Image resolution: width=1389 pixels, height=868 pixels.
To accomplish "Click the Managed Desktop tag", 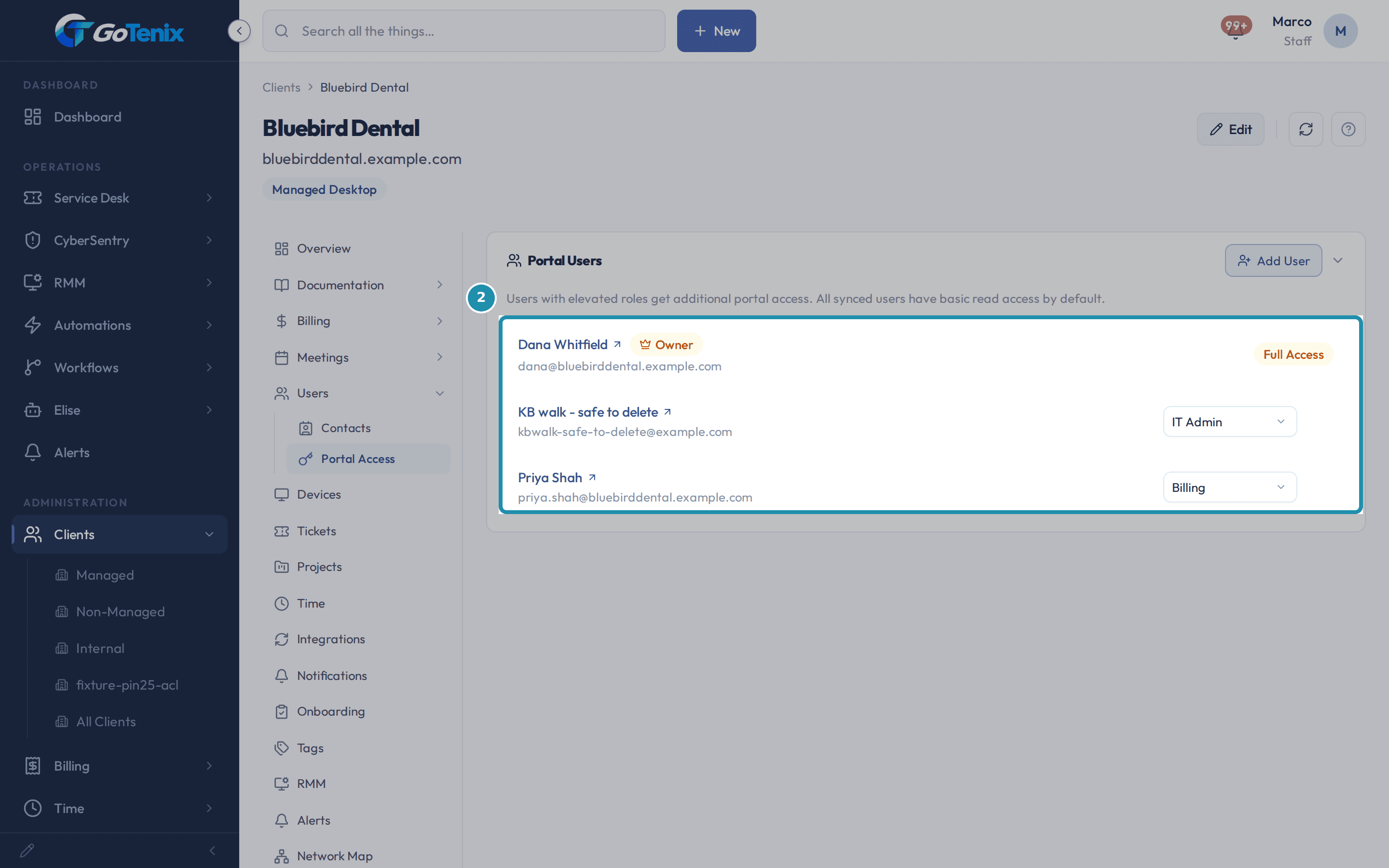I will pyautogui.click(x=324, y=190).
